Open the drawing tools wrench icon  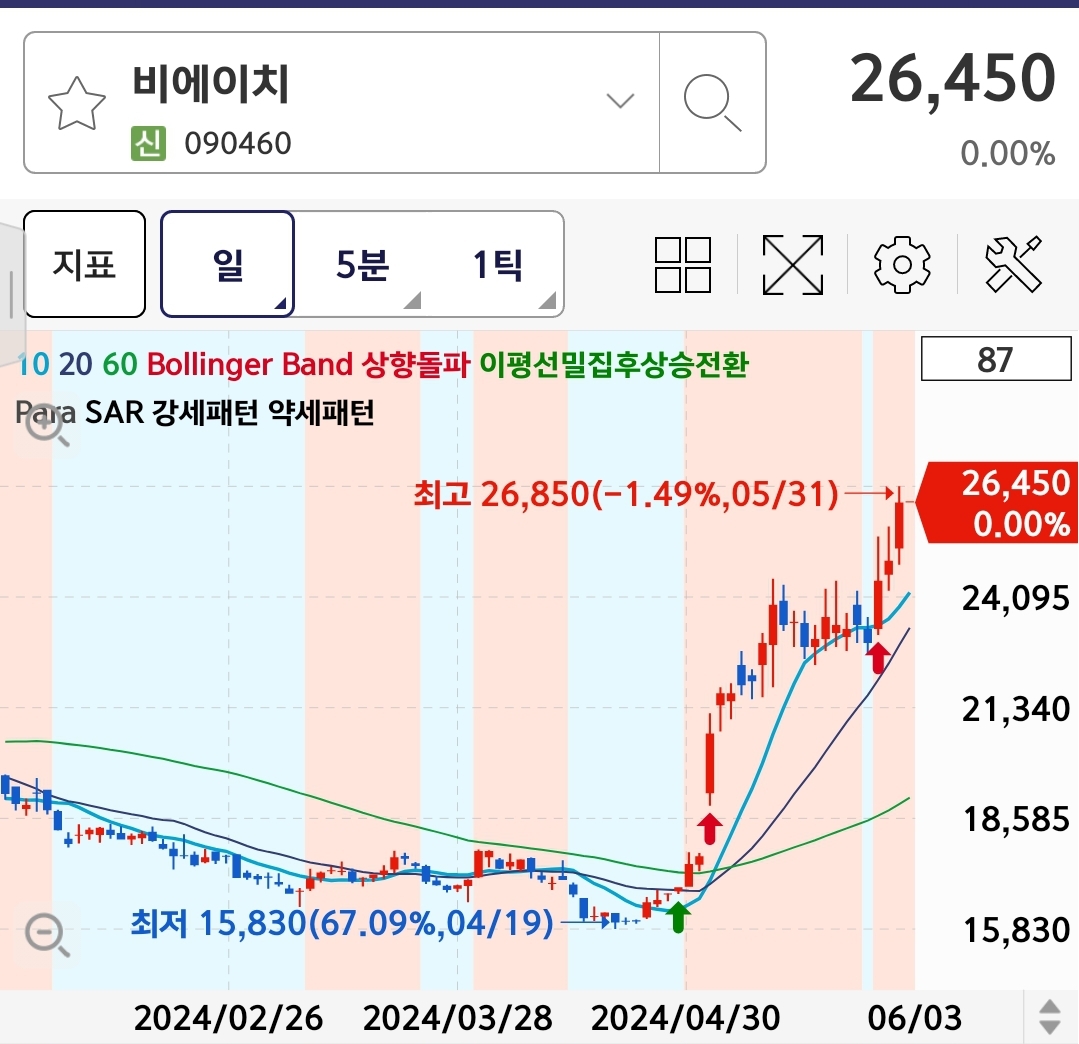[x=1014, y=265]
